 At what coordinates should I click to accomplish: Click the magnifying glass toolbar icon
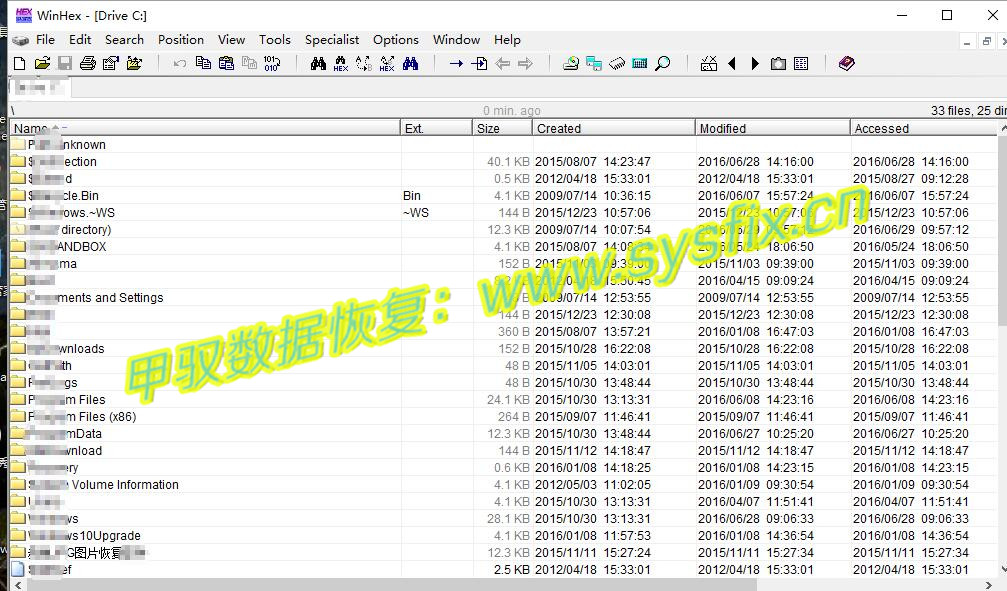(x=663, y=63)
